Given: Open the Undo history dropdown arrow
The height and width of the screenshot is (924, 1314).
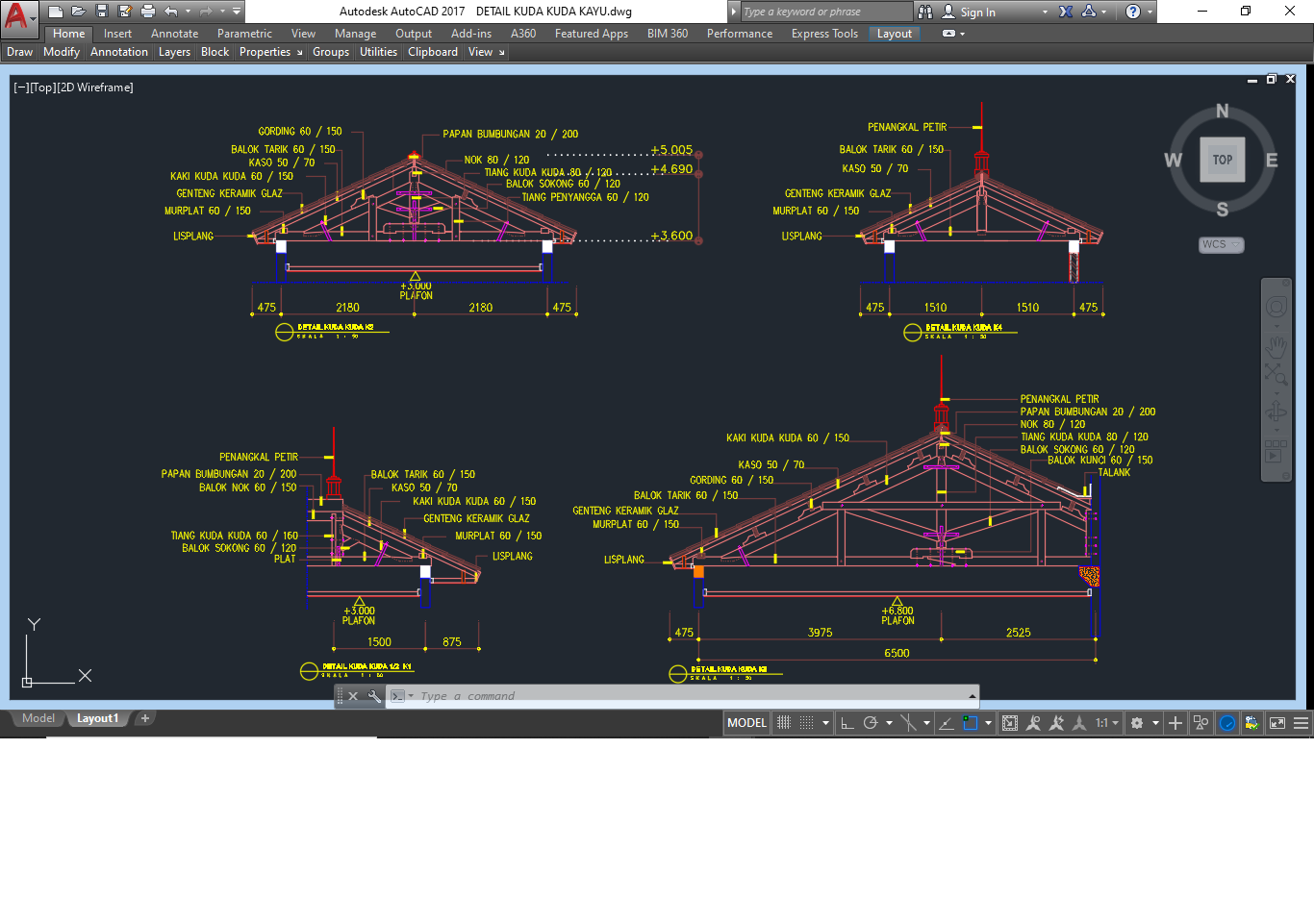Looking at the screenshot, I should (x=188, y=12).
